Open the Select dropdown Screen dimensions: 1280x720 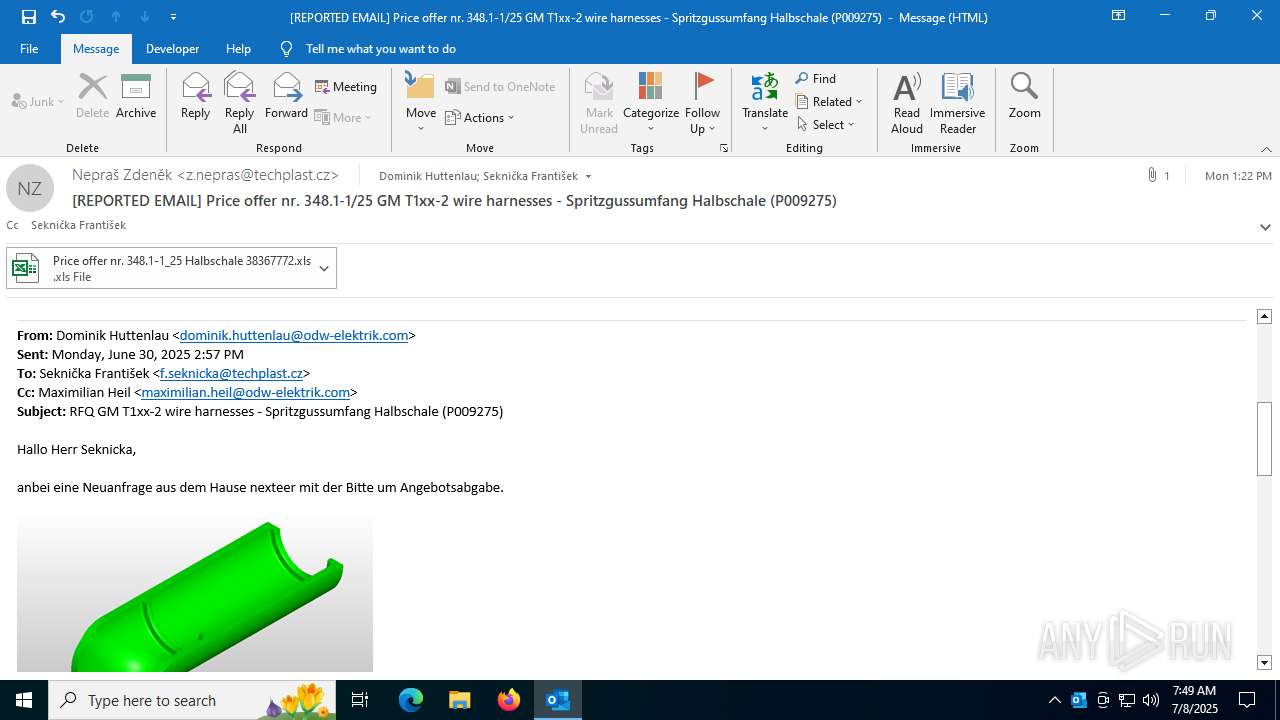click(x=826, y=125)
